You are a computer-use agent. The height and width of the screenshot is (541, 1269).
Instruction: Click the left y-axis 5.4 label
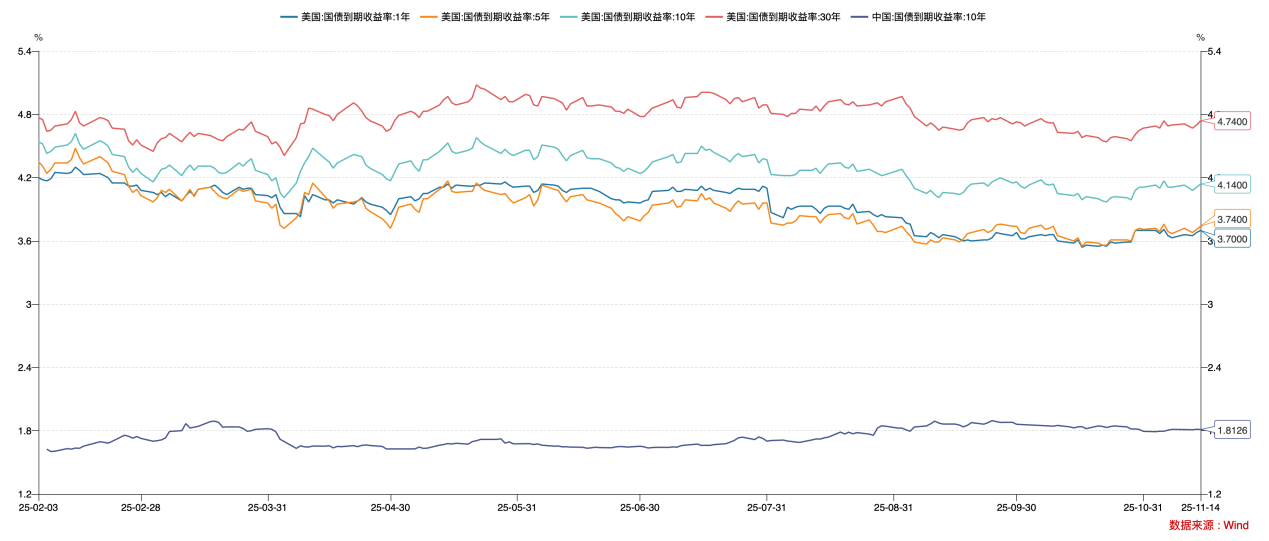coord(26,51)
